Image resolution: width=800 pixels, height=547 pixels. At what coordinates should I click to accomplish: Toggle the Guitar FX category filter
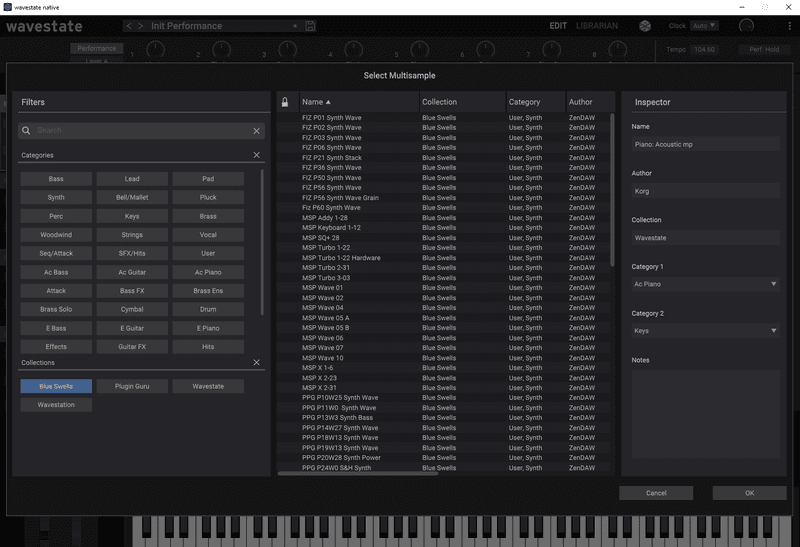coord(132,346)
